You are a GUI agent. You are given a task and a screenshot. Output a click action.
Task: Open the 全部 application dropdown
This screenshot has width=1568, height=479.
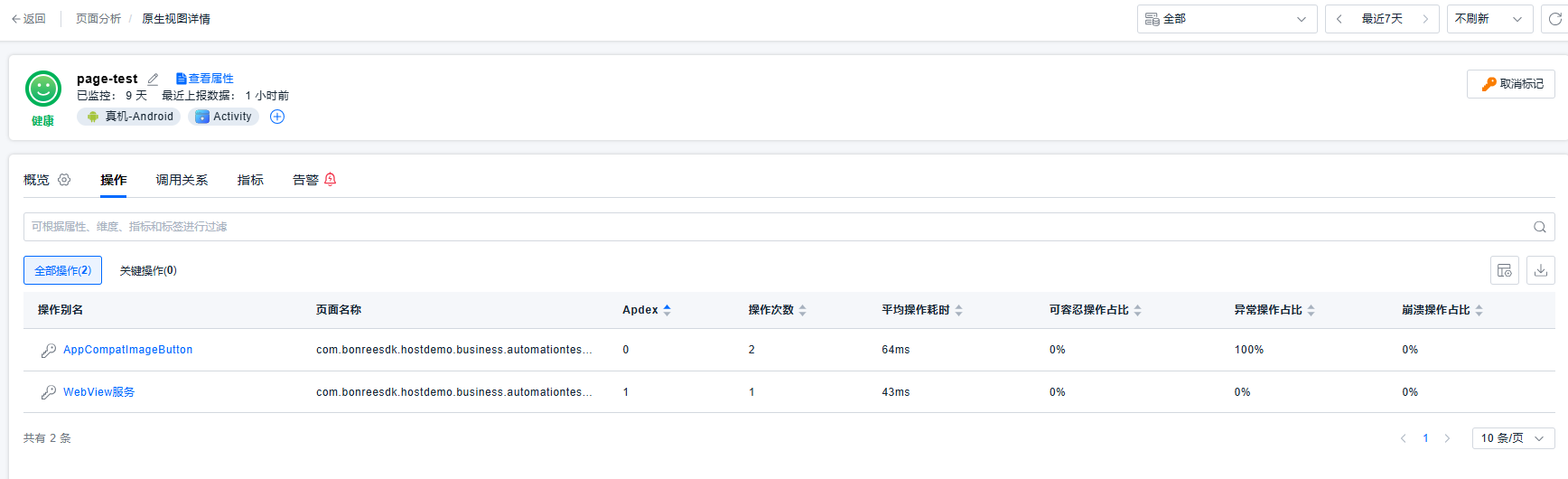(x=1227, y=19)
